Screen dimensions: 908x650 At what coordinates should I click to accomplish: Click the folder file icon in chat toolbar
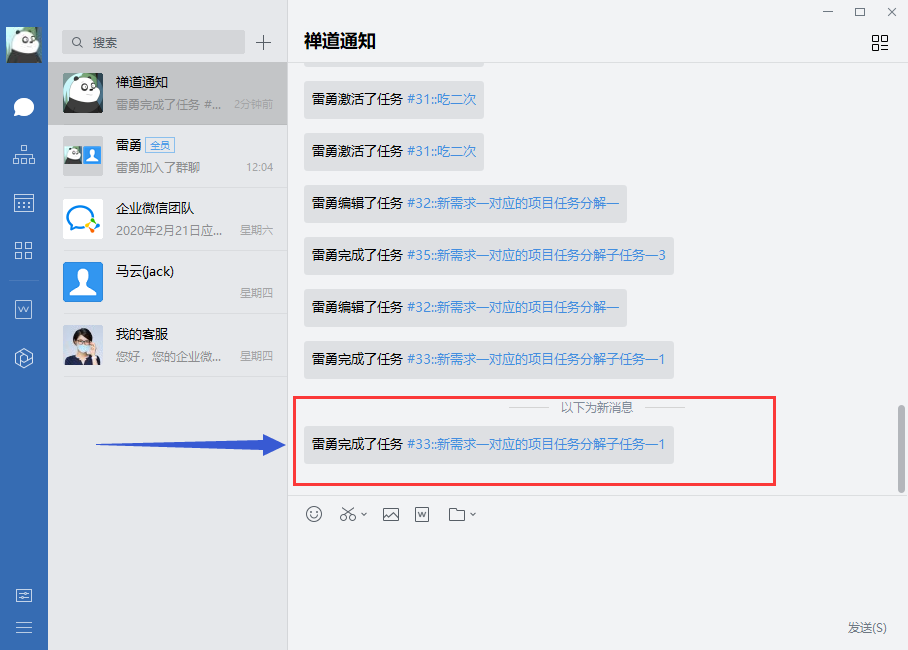click(457, 514)
